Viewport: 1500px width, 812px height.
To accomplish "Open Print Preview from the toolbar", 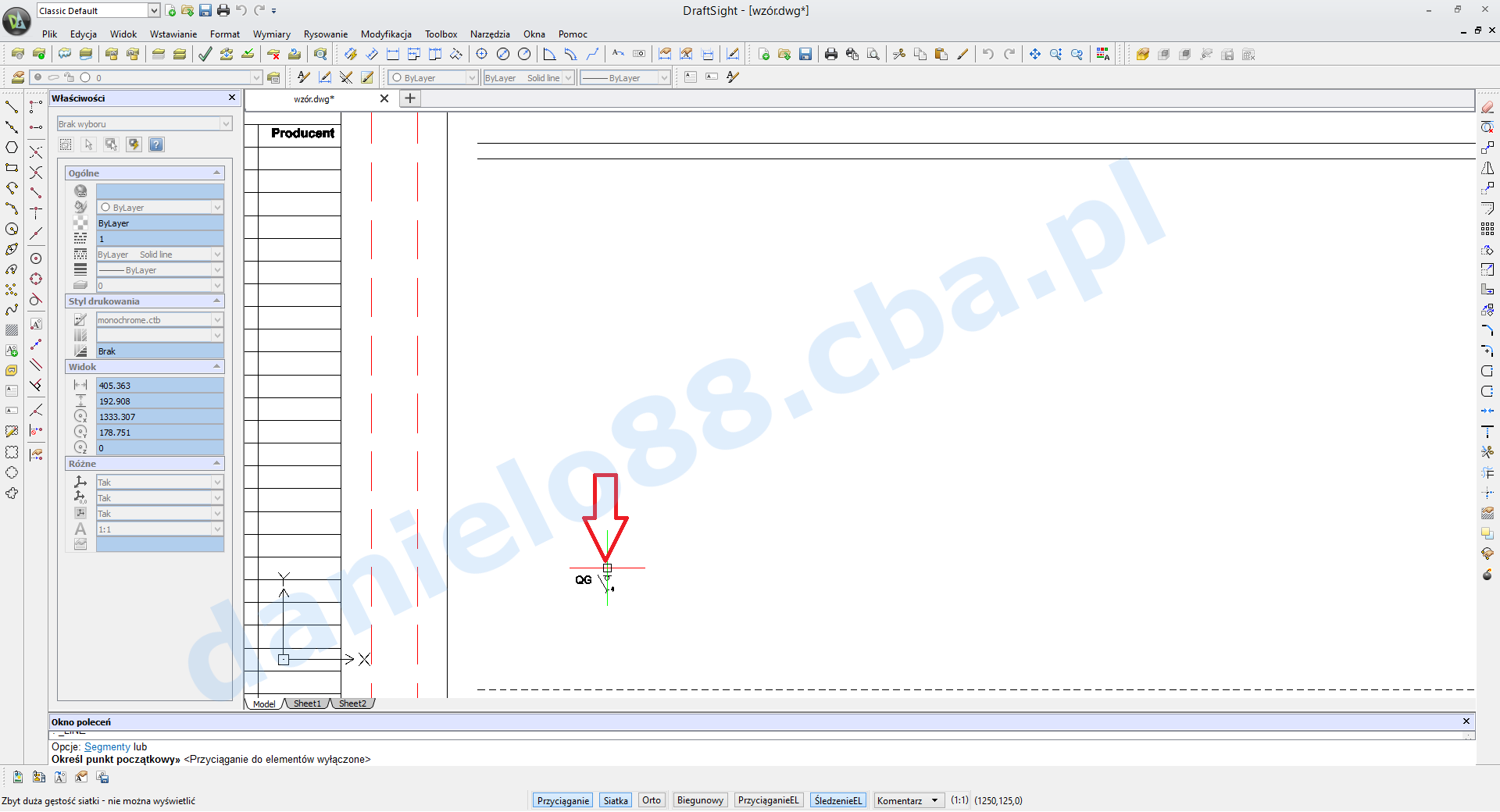I will coord(873,54).
